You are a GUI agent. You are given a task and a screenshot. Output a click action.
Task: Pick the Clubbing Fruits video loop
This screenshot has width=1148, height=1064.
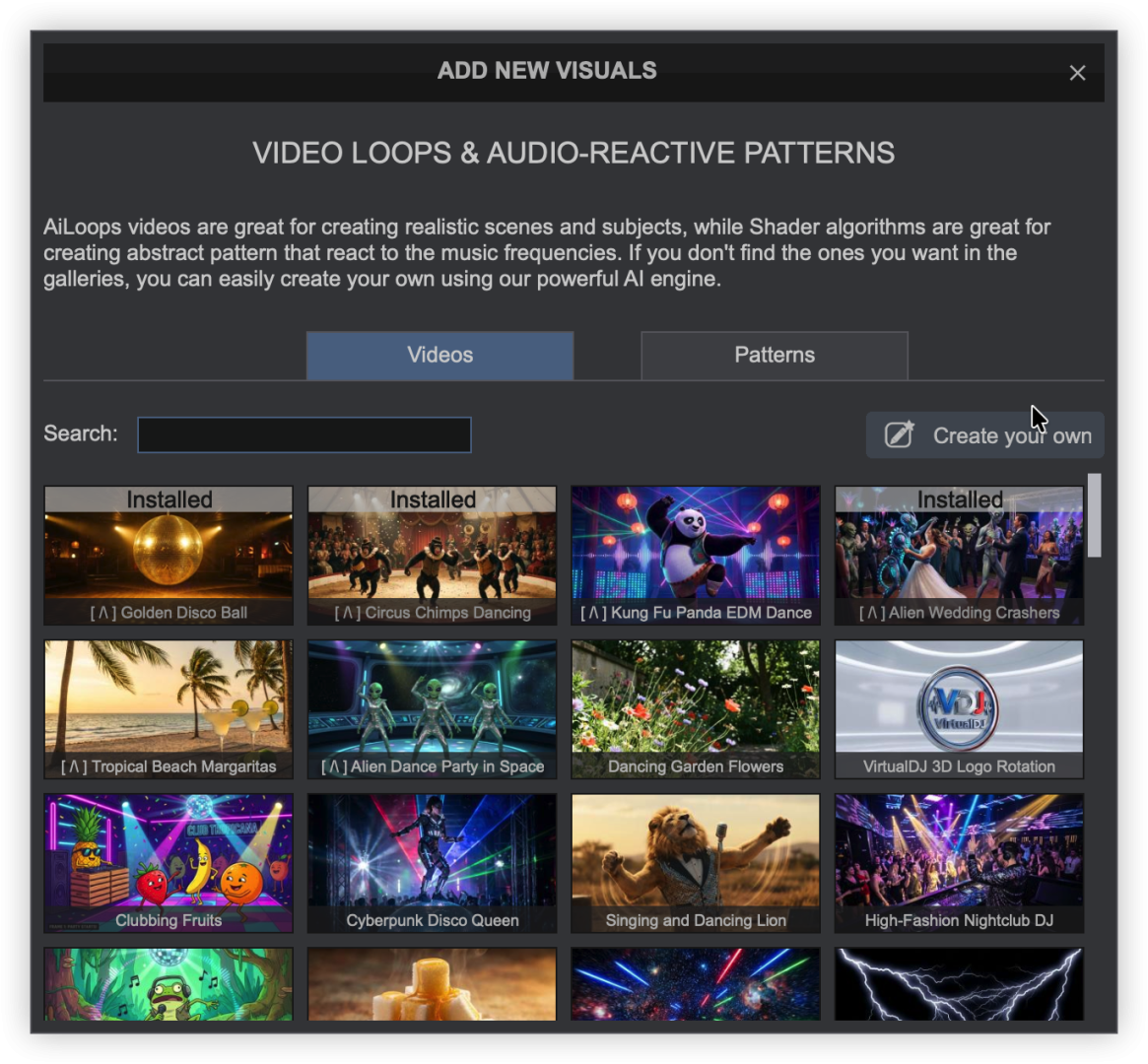(x=169, y=863)
